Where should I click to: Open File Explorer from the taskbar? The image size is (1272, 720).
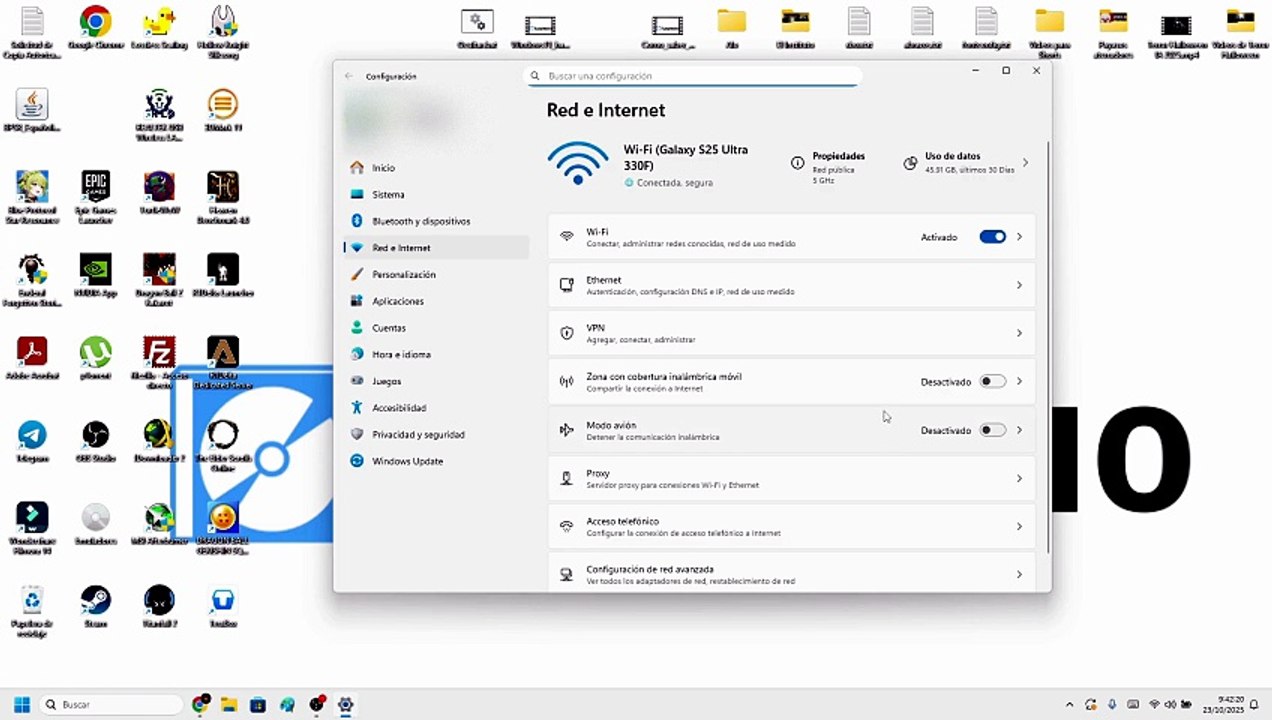tap(228, 704)
